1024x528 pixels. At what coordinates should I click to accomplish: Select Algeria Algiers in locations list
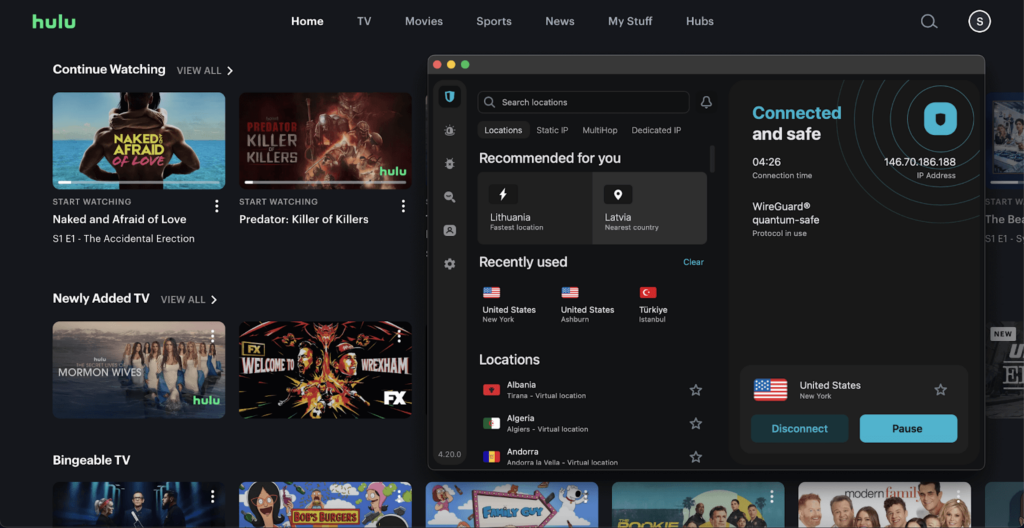point(592,423)
